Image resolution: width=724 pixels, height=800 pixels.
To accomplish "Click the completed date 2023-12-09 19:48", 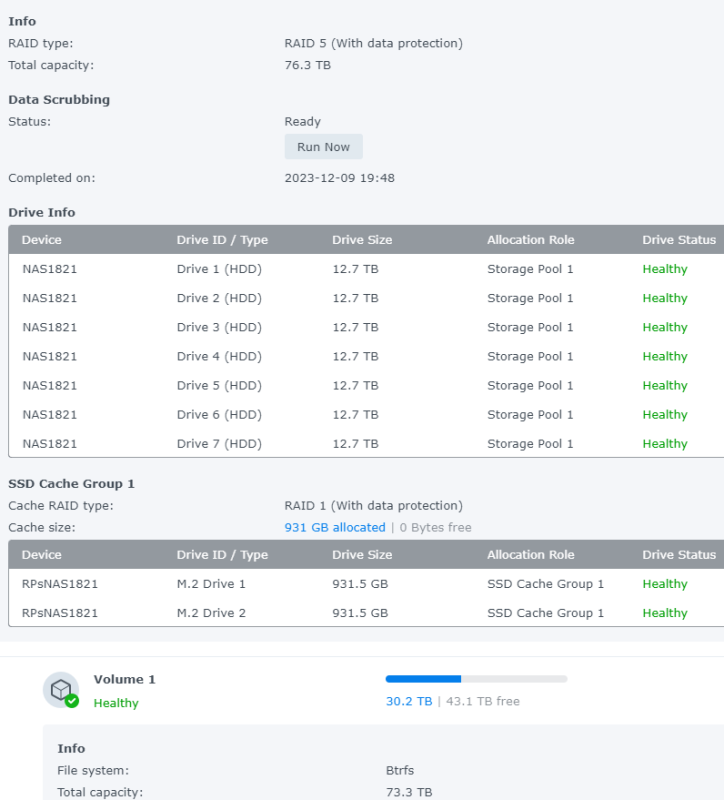I will click(x=339, y=178).
